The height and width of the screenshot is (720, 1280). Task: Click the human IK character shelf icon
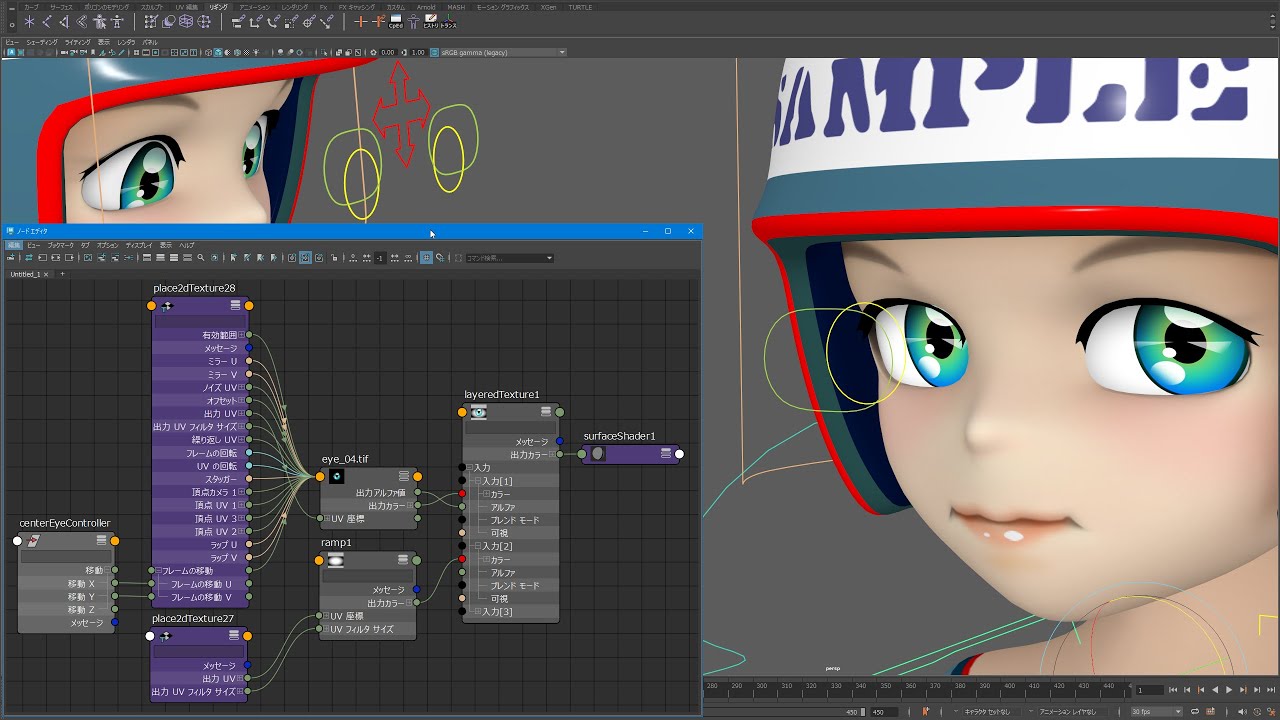(x=117, y=21)
